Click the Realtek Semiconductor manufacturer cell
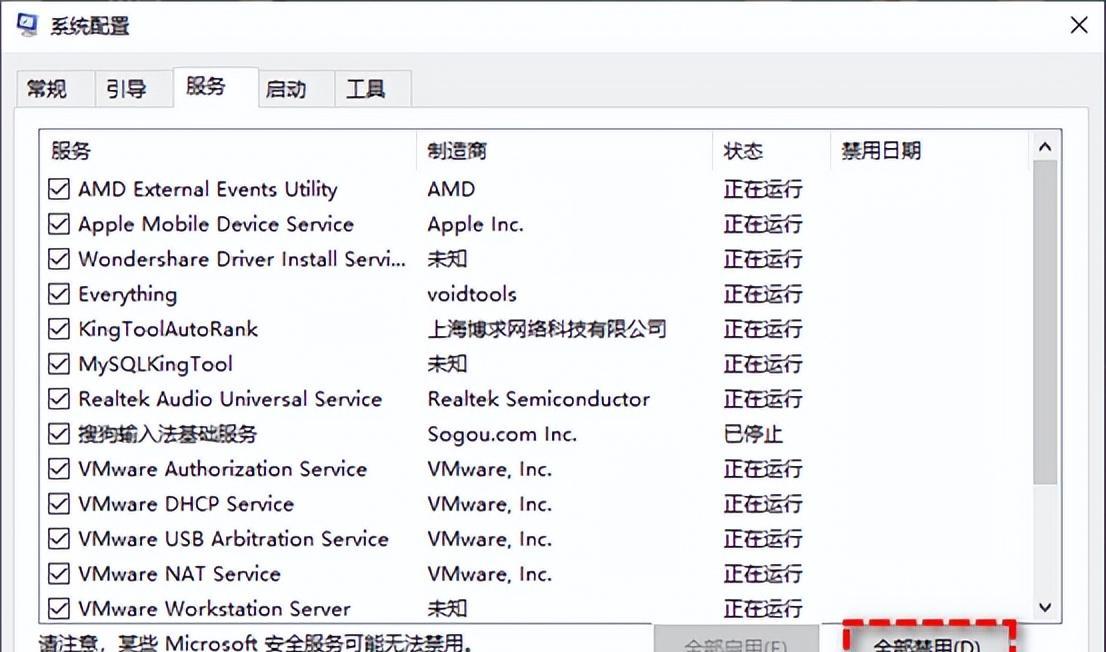 [539, 399]
